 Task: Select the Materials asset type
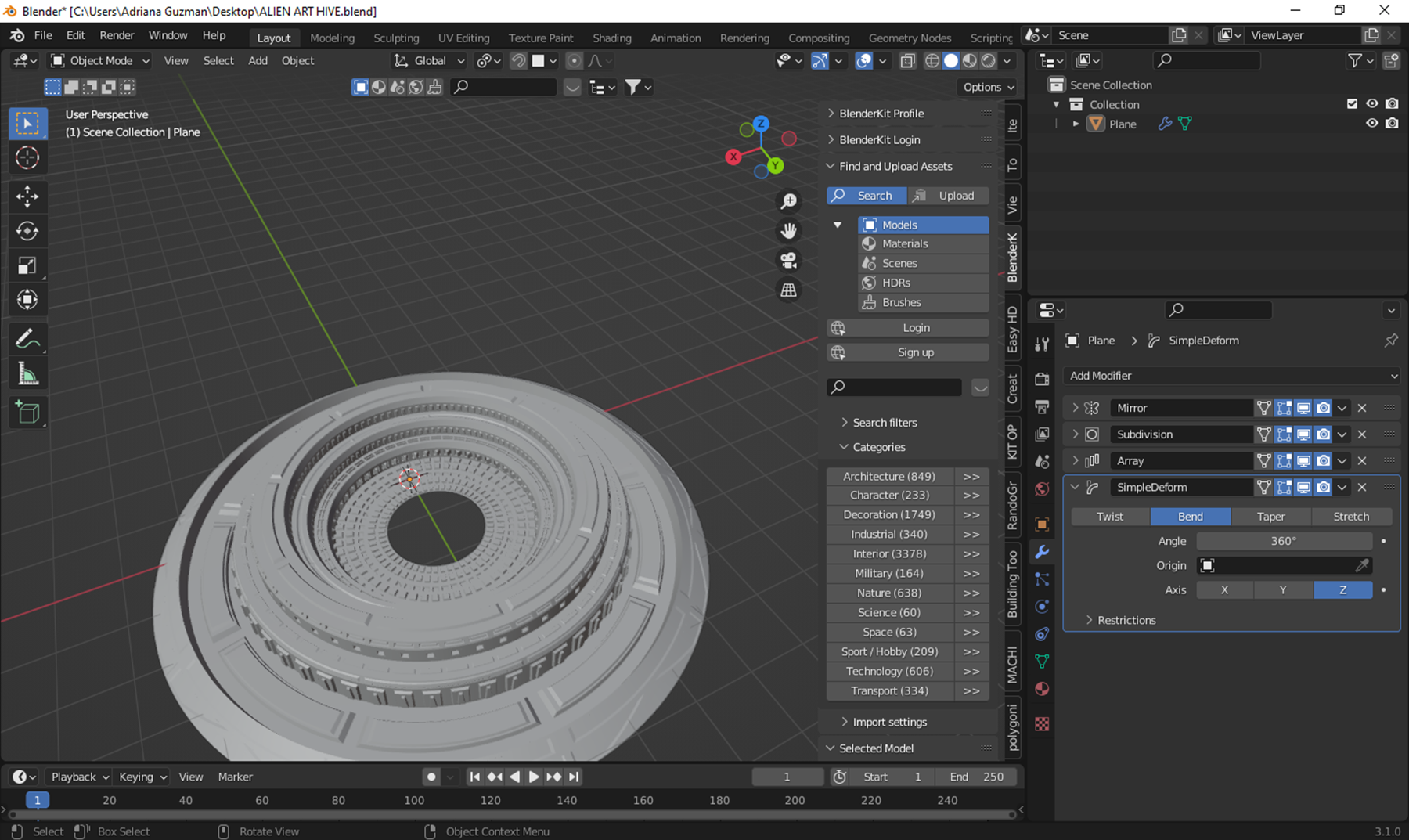(x=924, y=243)
